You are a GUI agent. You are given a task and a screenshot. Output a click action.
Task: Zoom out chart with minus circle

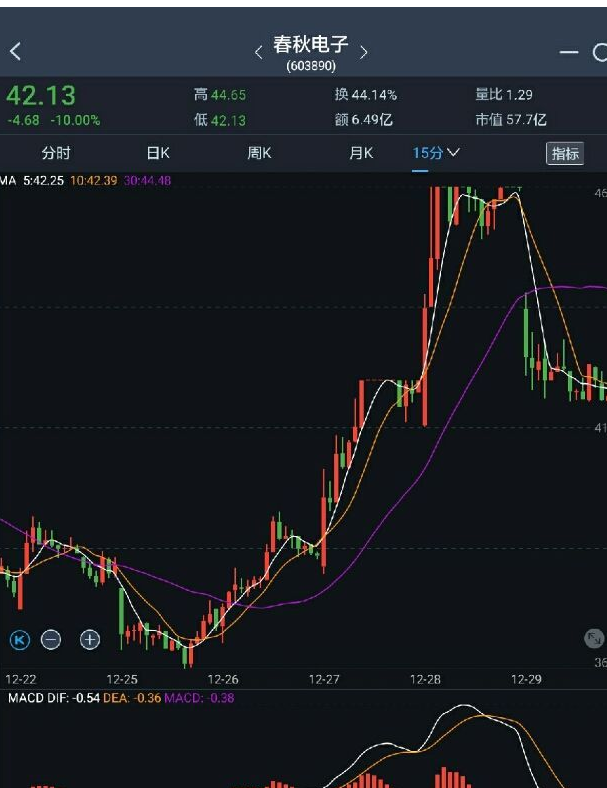click(51, 640)
